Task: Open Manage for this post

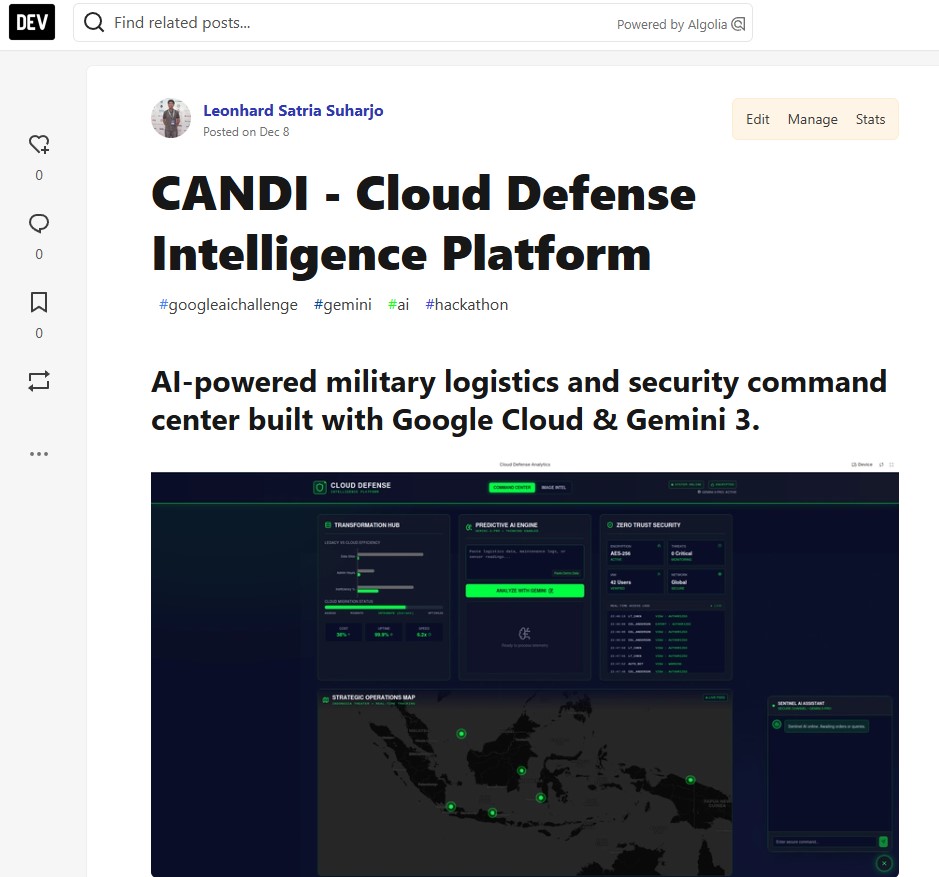Action: (812, 119)
